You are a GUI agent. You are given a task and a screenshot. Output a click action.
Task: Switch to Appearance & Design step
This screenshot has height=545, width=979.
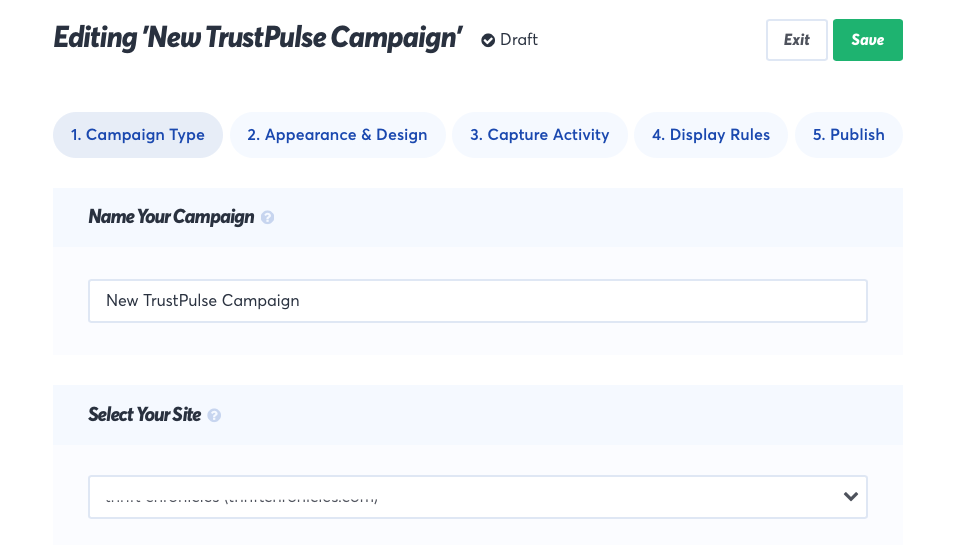pyautogui.click(x=337, y=135)
